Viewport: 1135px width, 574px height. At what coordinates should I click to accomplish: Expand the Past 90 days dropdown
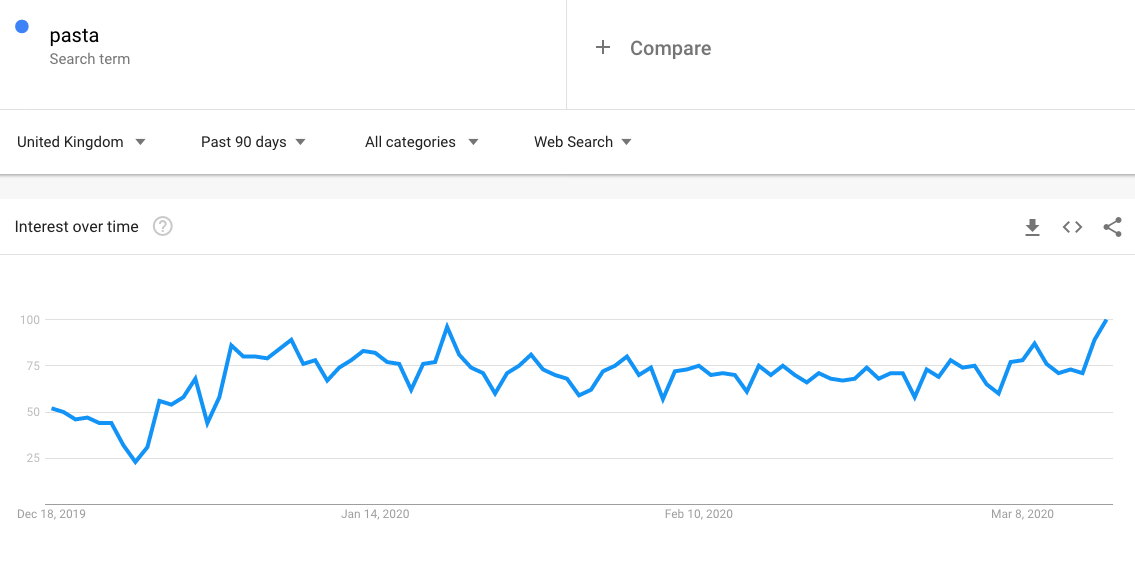[x=253, y=142]
